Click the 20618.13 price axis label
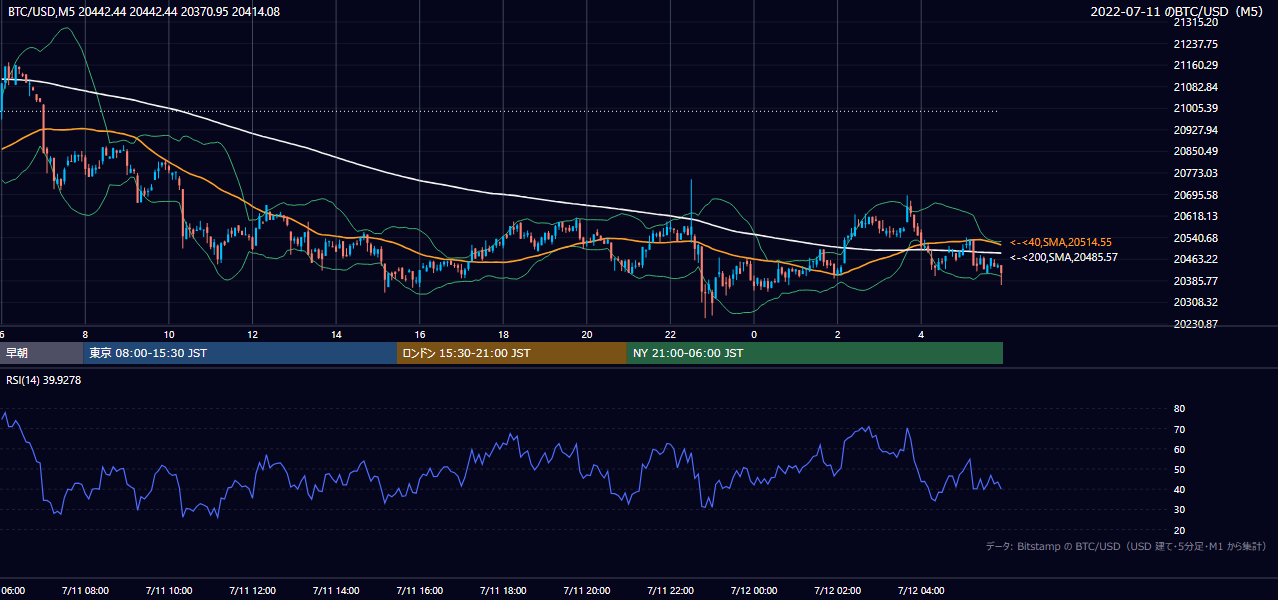Image resolution: width=1278 pixels, height=600 pixels. tap(1195, 216)
